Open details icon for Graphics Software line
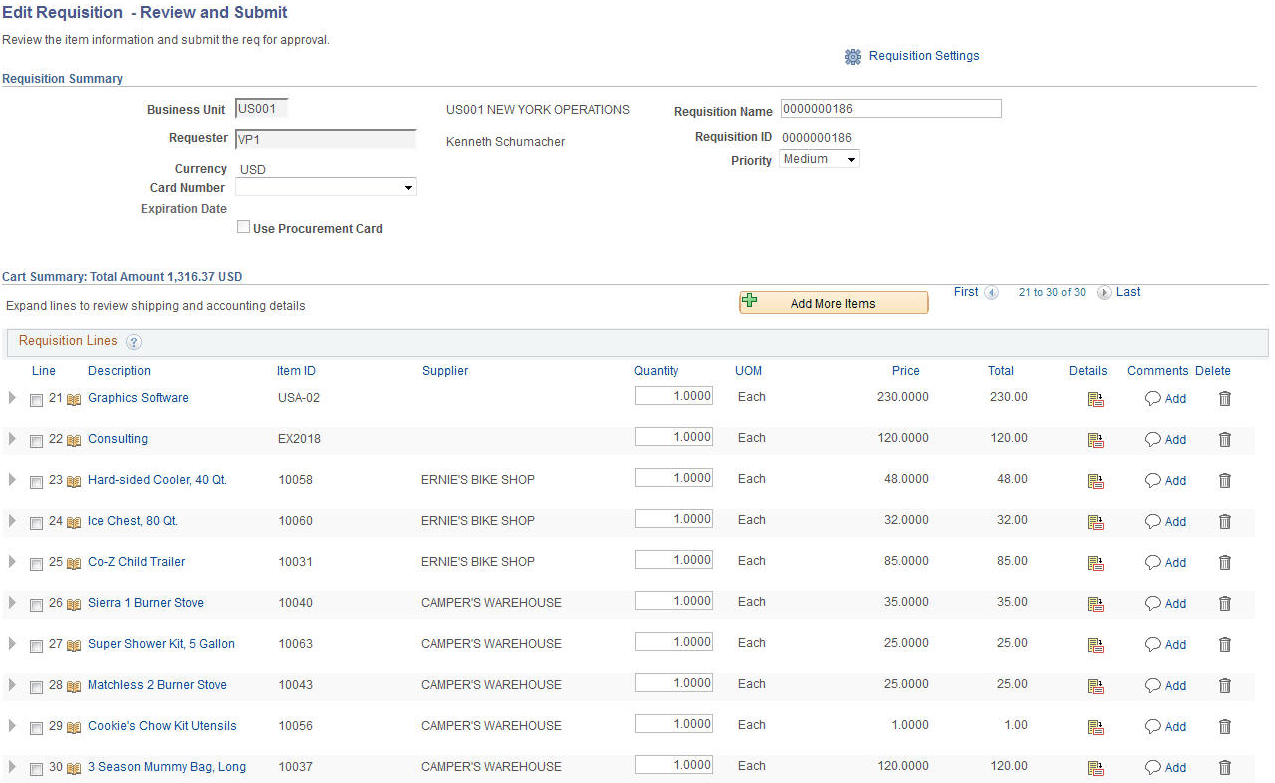Screen dimensions: 1275x783 [x=1096, y=399]
